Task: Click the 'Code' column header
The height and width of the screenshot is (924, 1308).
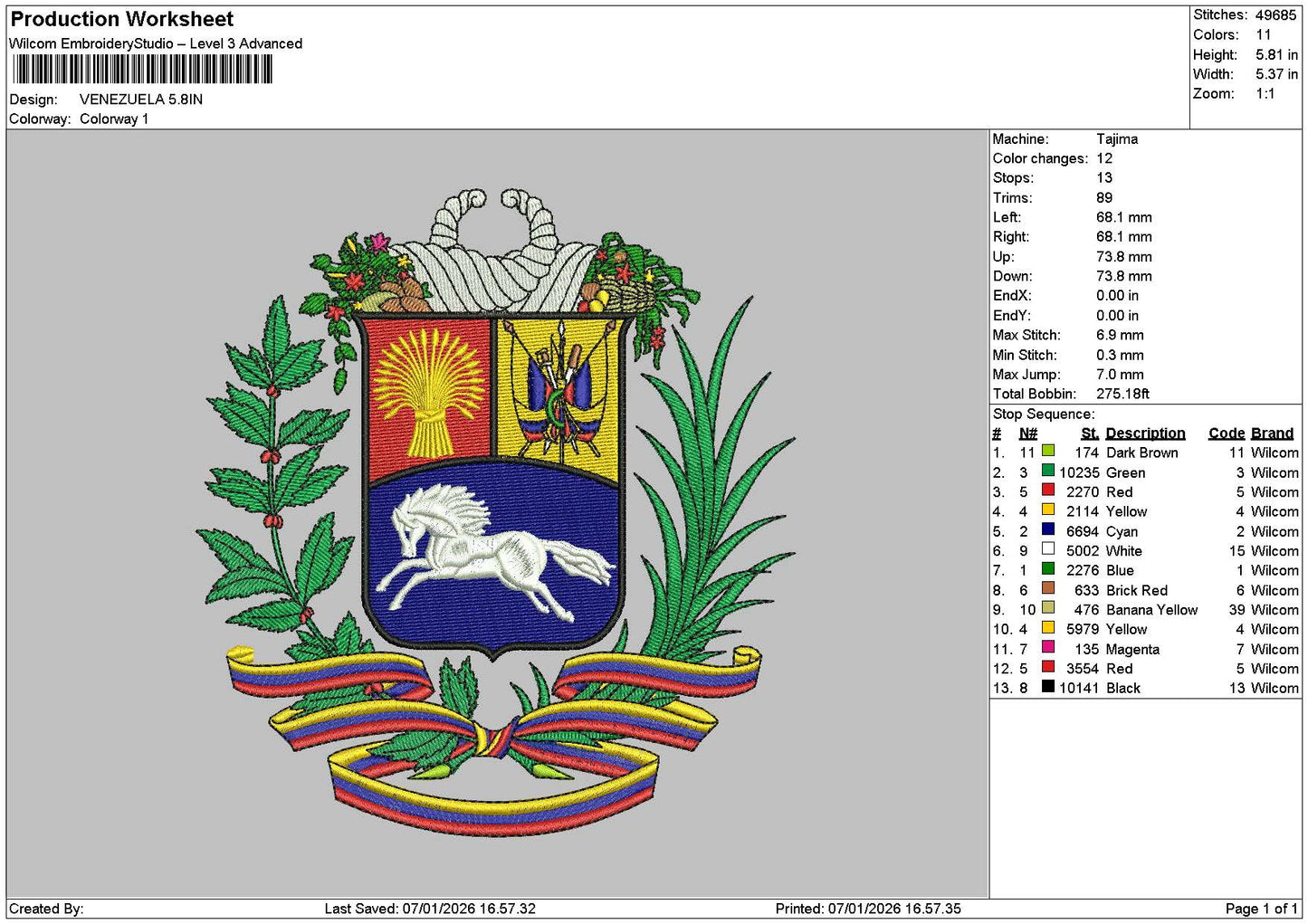Action: (1227, 433)
